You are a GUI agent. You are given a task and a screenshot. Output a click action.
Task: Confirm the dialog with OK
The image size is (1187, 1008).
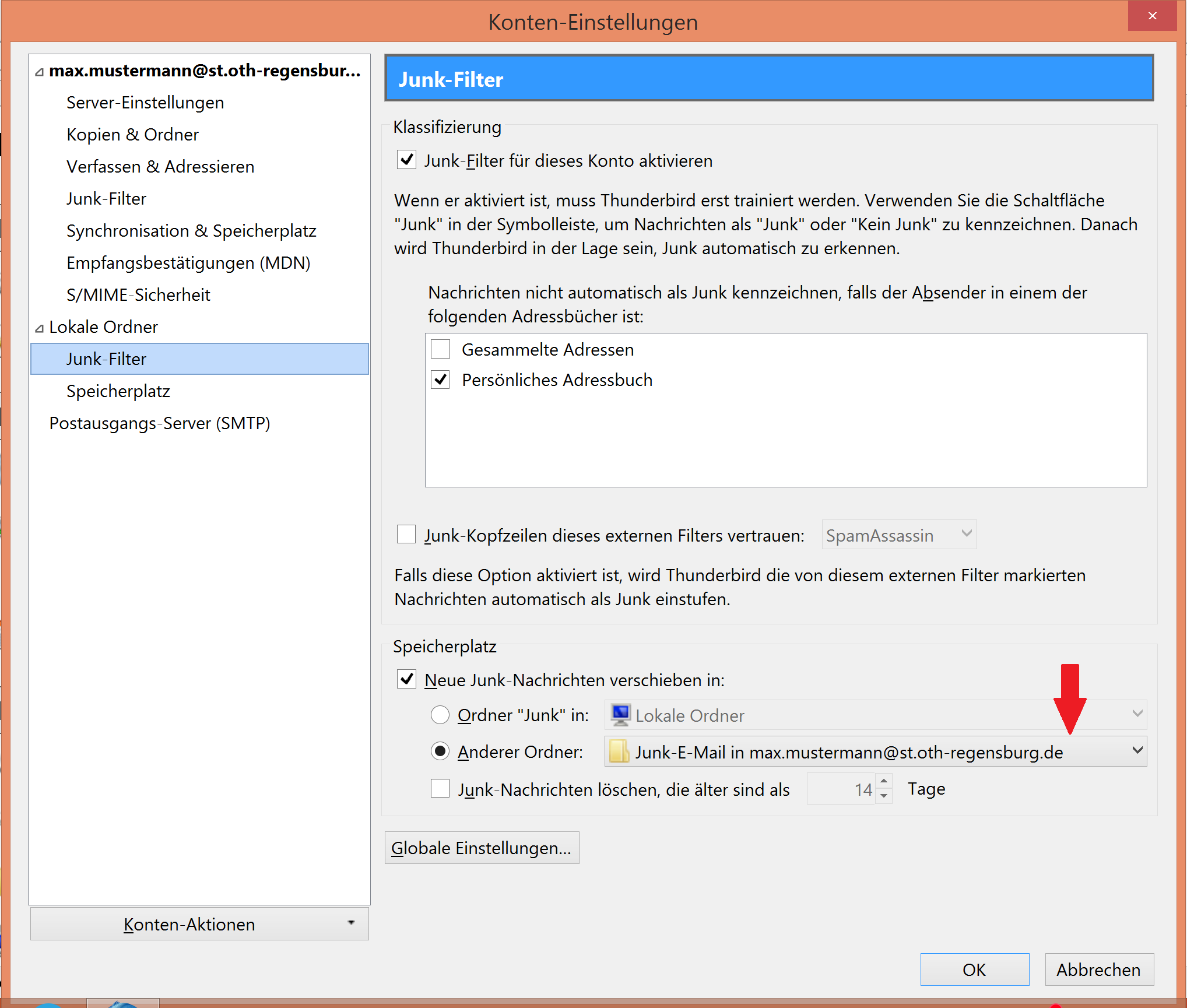coord(974,970)
